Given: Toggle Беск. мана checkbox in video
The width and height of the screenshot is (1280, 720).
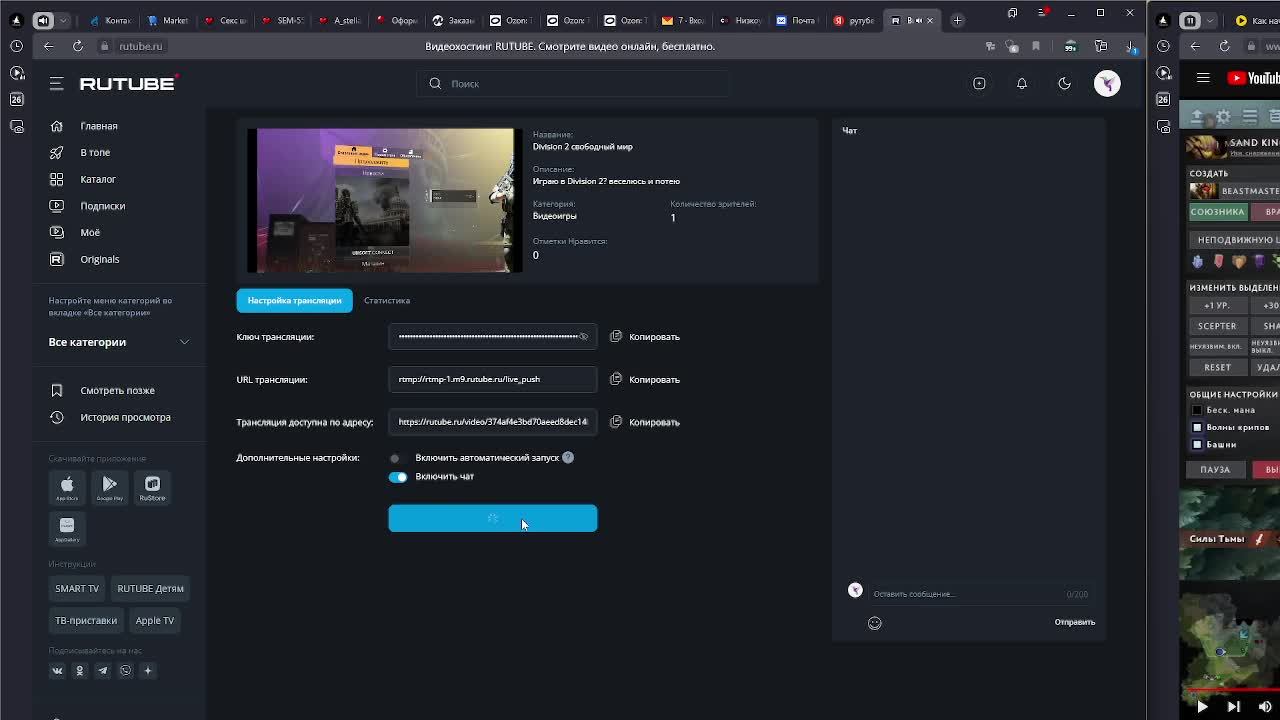Looking at the screenshot, I should coord(1197,410).
